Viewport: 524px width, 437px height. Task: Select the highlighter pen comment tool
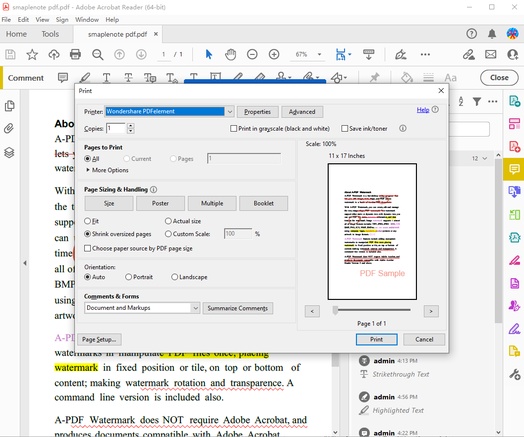click(x=85, y=78)
